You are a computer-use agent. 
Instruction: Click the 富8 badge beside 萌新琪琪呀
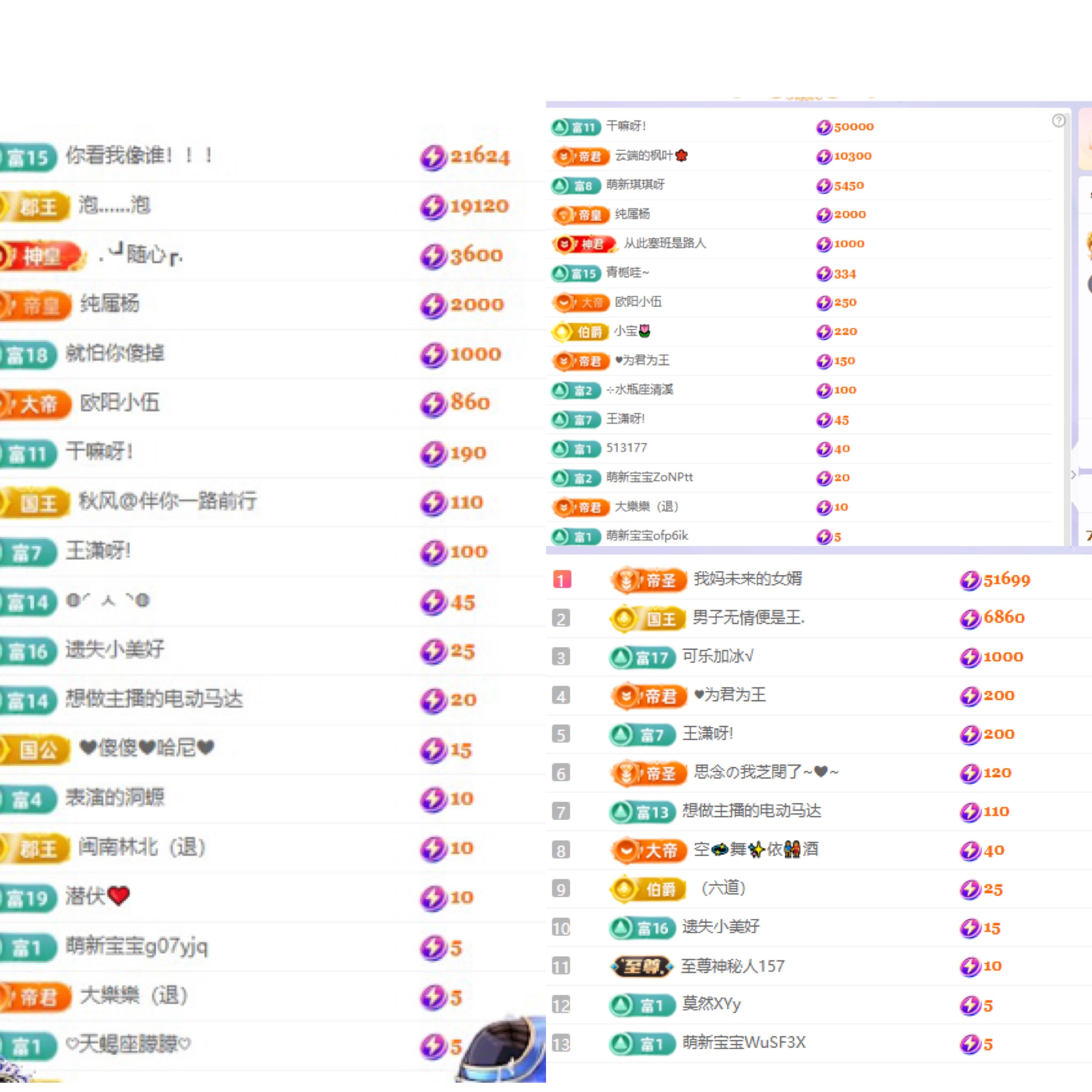click(576, 185)
